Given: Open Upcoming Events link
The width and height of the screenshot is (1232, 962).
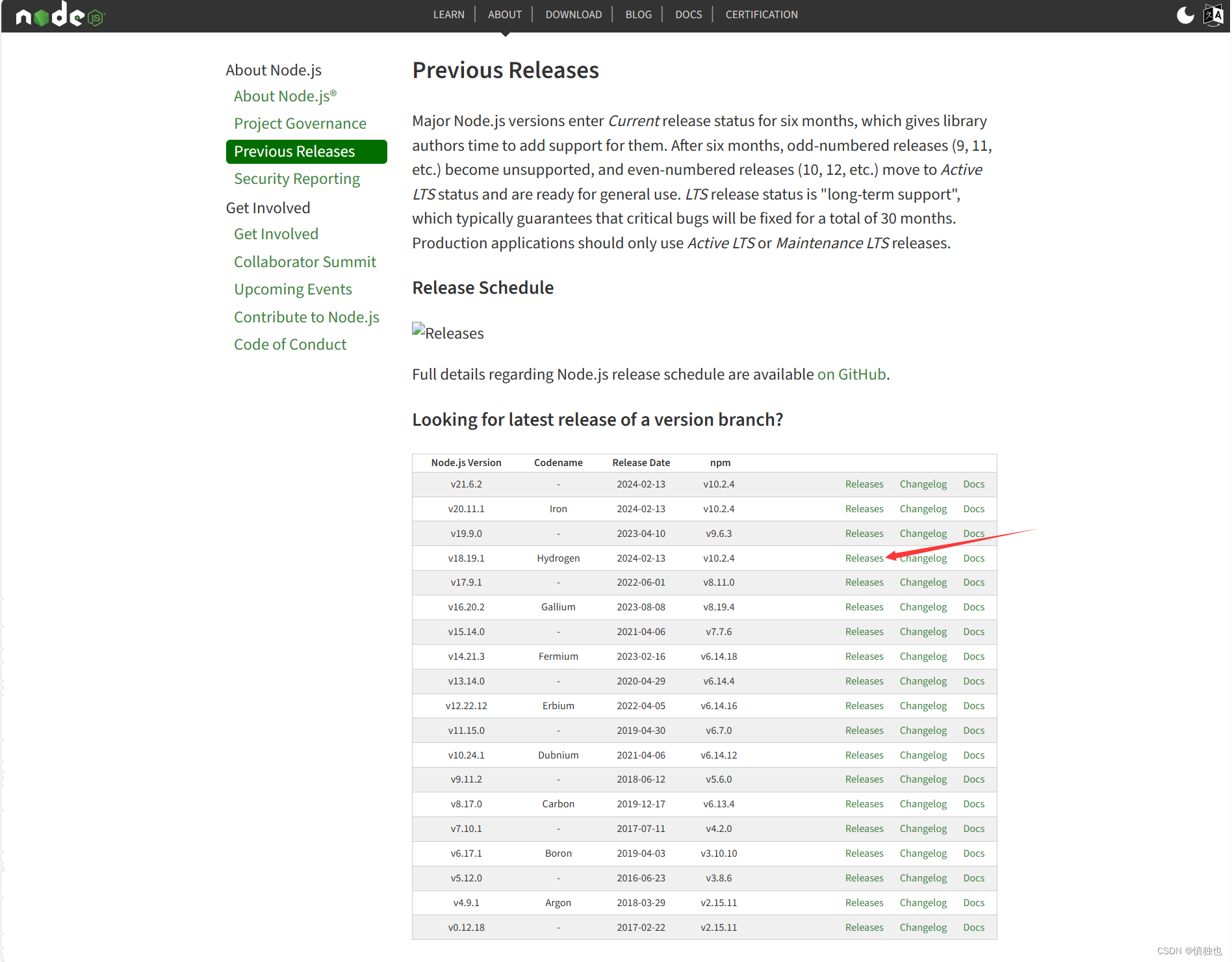Looking at the screenshot, I should click(x=292, y=289).
